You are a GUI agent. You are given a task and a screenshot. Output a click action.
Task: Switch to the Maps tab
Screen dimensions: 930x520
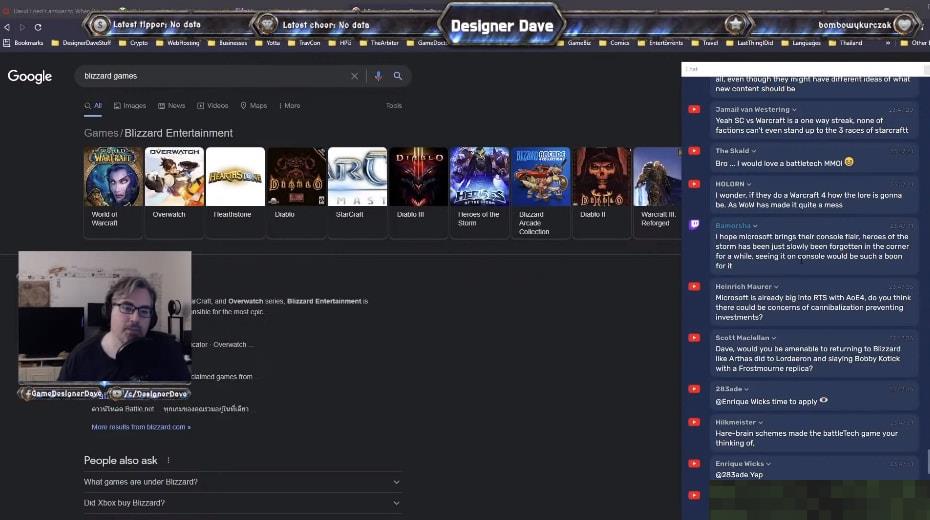point(253,106)
